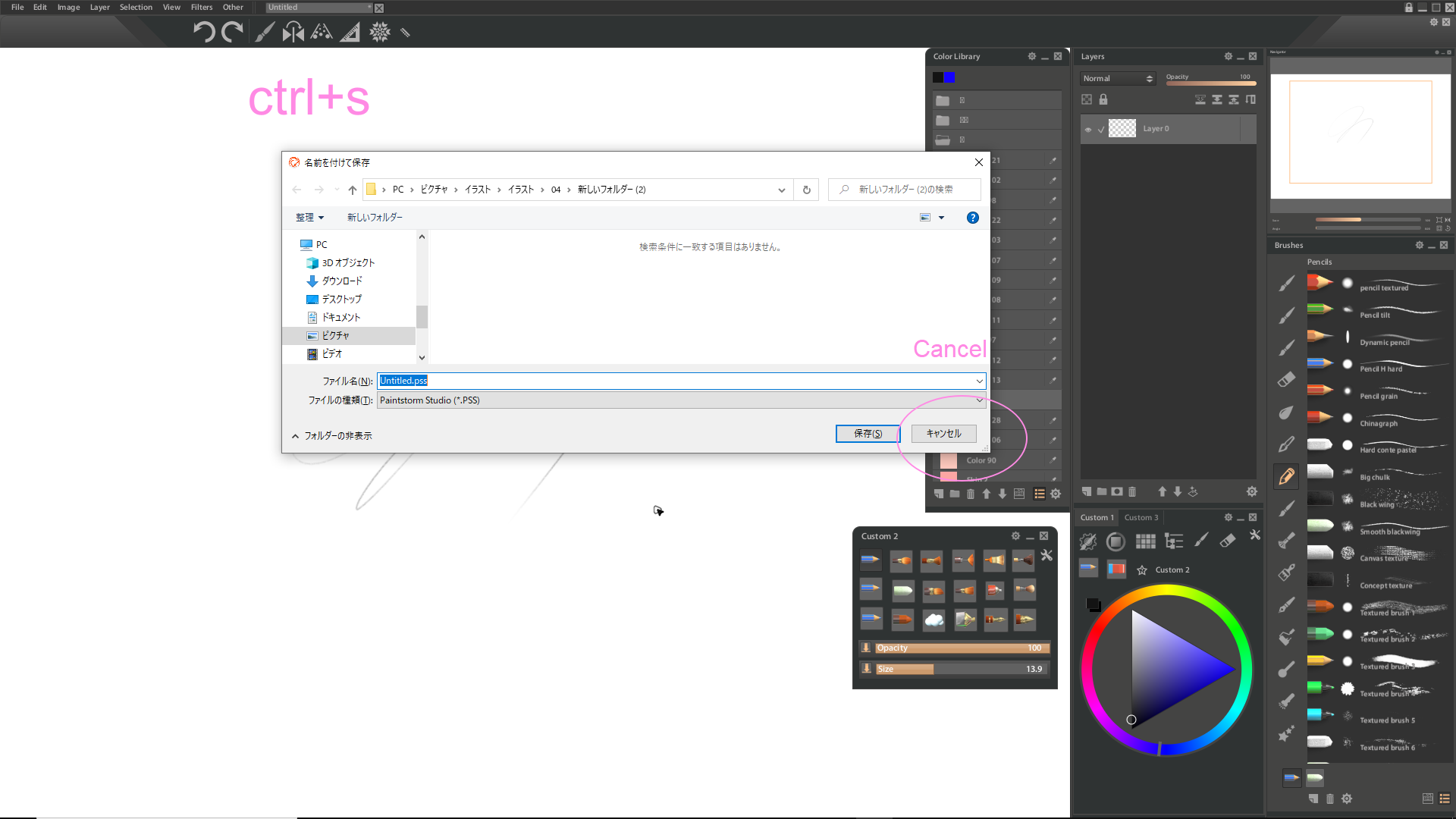Click the キャンセル cancel button
The height and width of the screenshot is (819, 1456).
click(x=942, y=433)
